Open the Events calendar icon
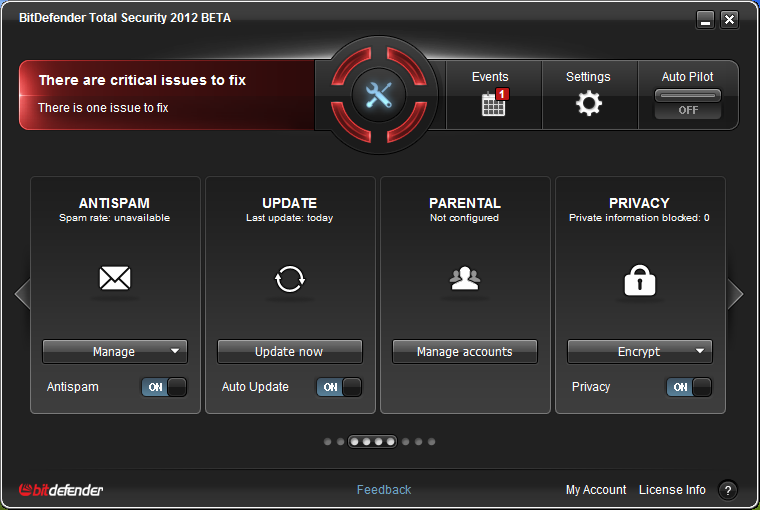This screenshot has width=760, height=510. pyautogui.click(x=493, y=104)
